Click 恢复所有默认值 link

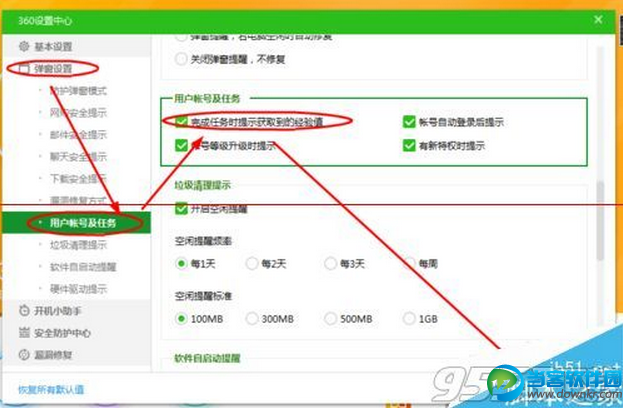coord(51,390)
